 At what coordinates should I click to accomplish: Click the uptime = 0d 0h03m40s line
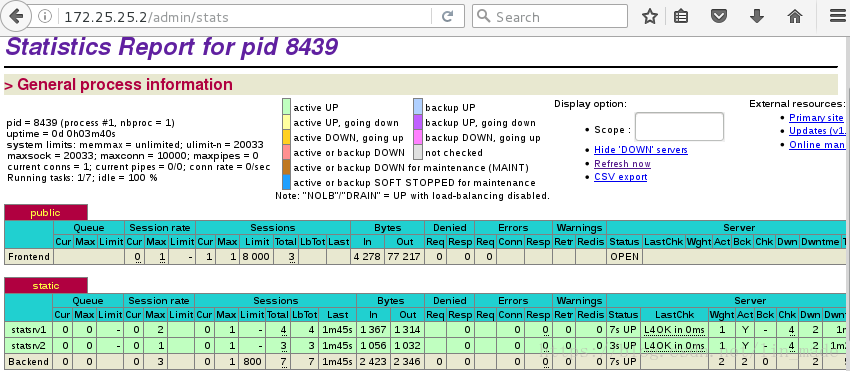(x=61, y=133)
